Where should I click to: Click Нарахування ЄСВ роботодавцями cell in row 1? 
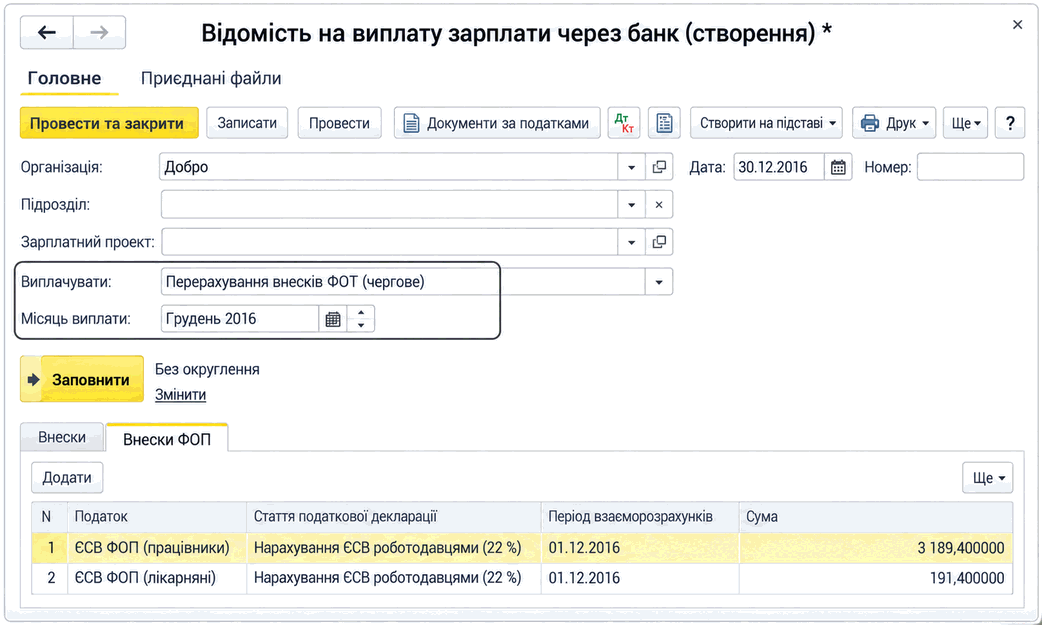click(x=393, y=548)
